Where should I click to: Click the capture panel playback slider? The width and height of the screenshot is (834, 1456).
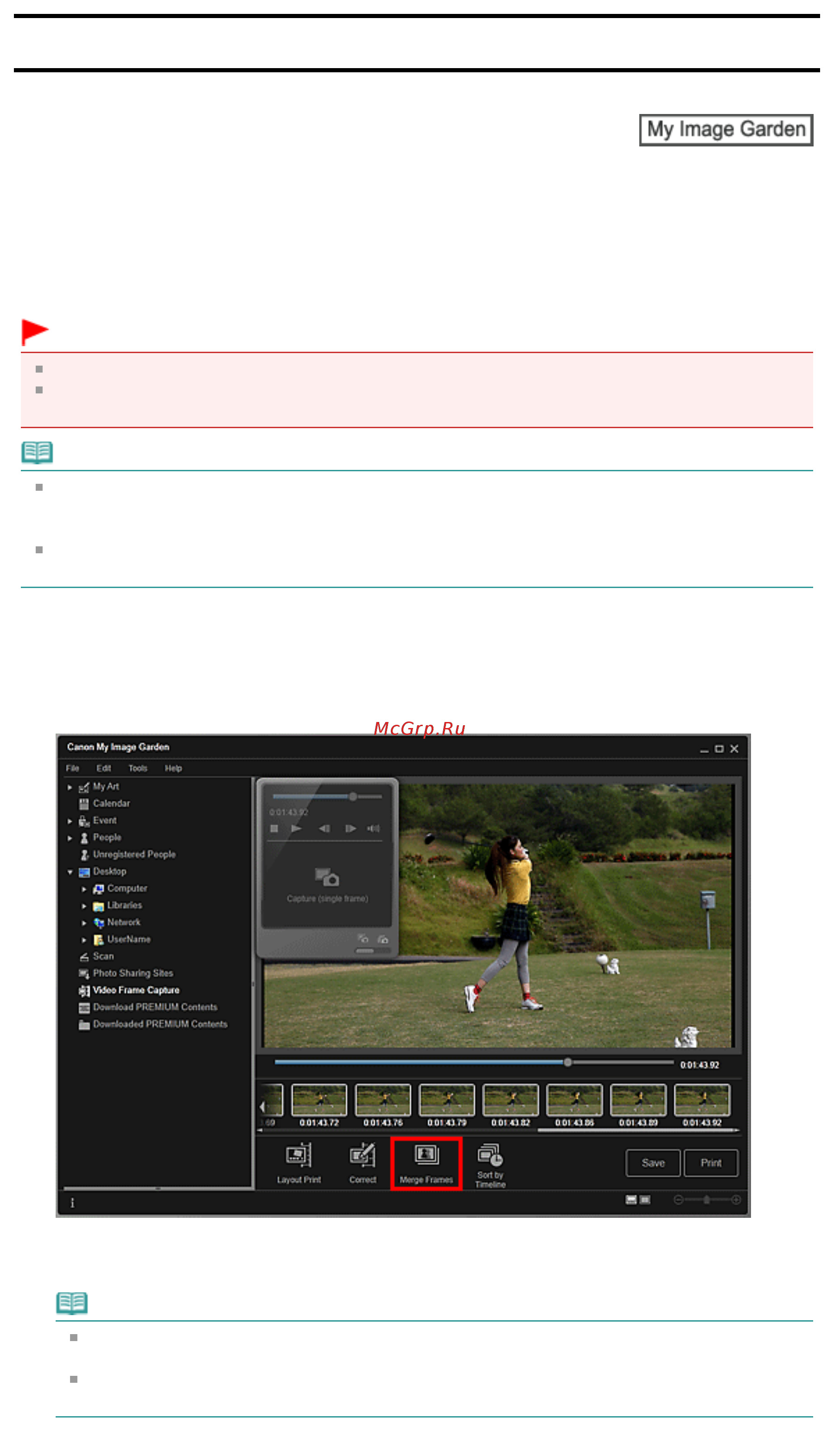[327, 797]
